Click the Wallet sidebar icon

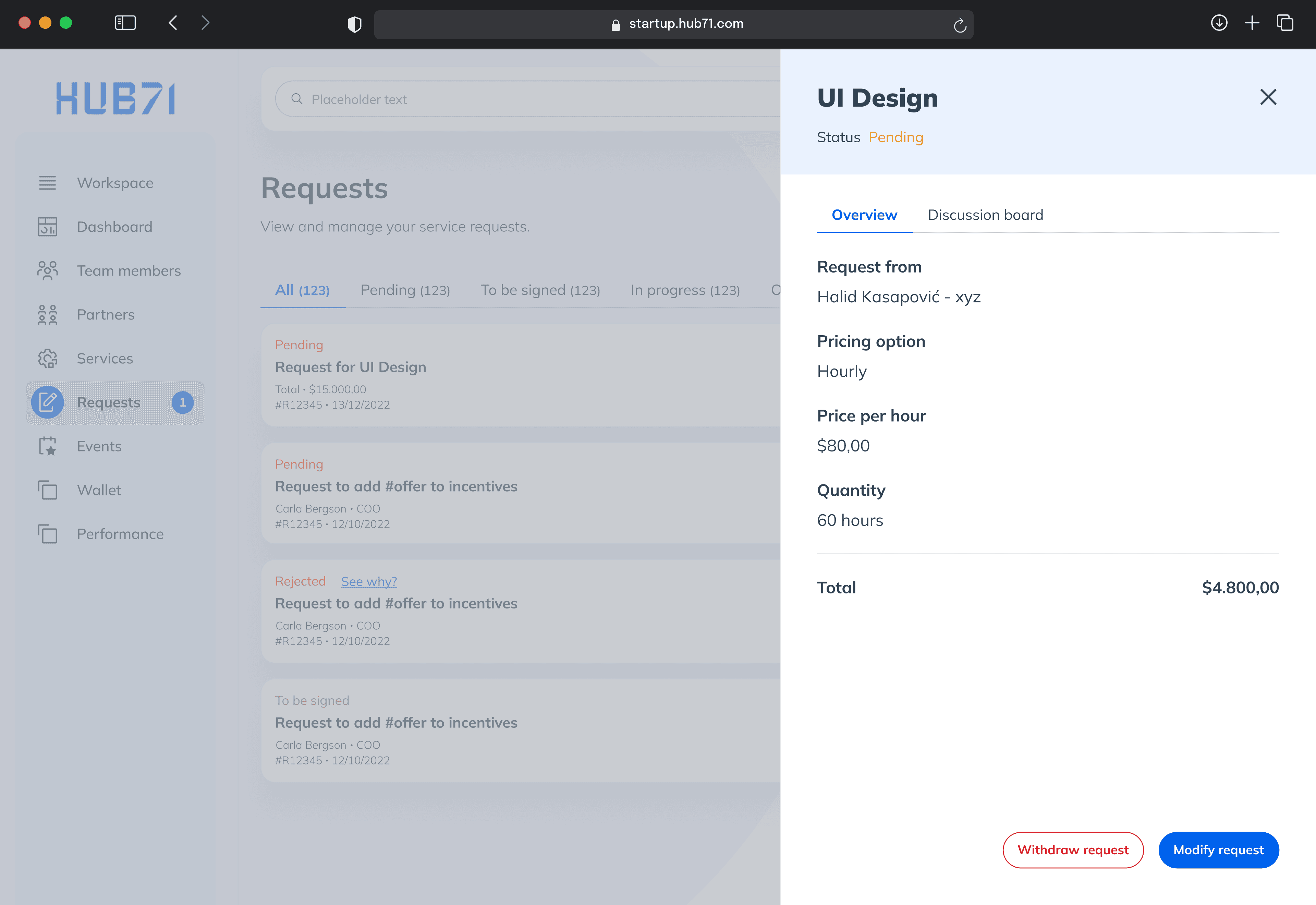pos(48,490)
